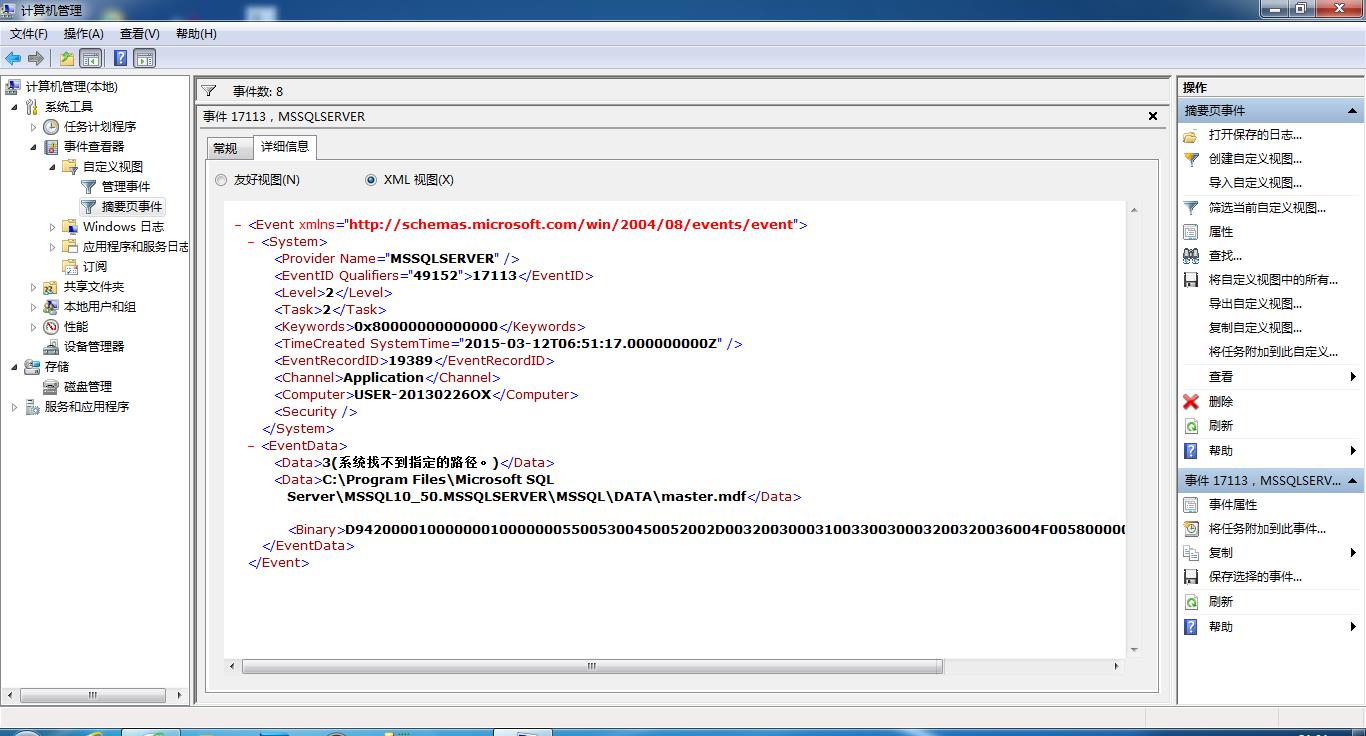Click the 将任务附加到此事件 icon
Viewport: 1366px width, 736px height.
click(1191, 529)
